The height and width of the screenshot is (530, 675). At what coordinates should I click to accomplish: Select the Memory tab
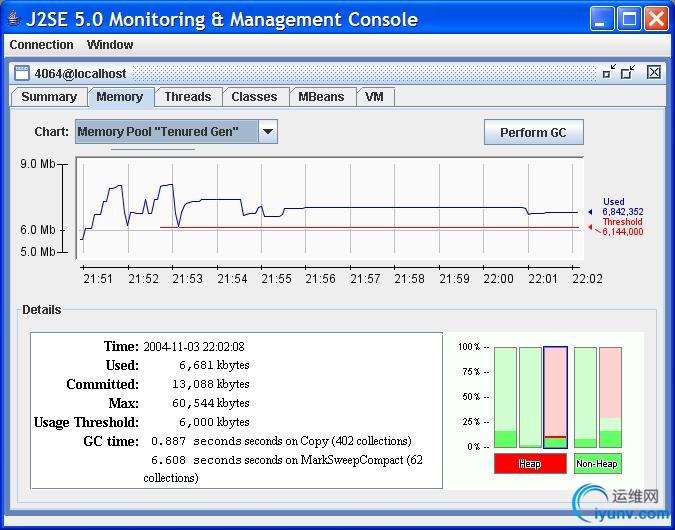pyautogui.click(x=120, y=97)
